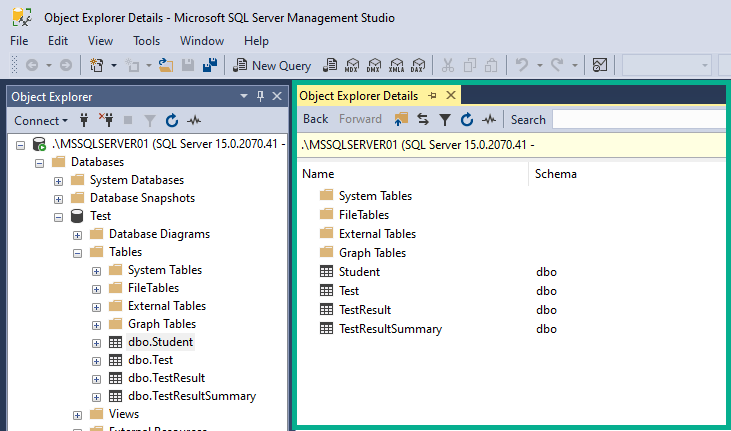Open a new DAX query
731x431 pixels.
(x=418, y=65)
